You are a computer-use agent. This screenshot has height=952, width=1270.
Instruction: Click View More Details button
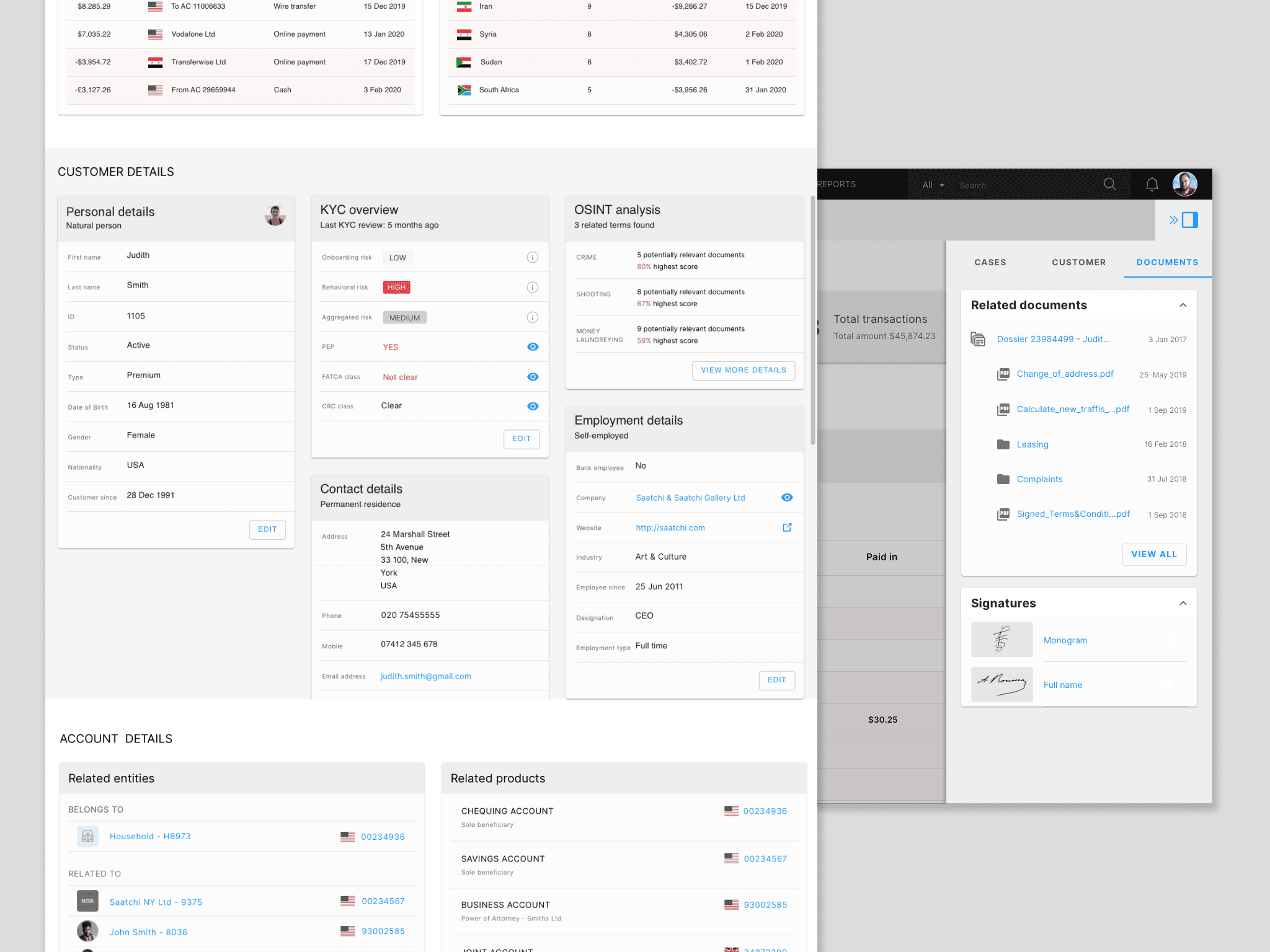[x=743, y=370]
